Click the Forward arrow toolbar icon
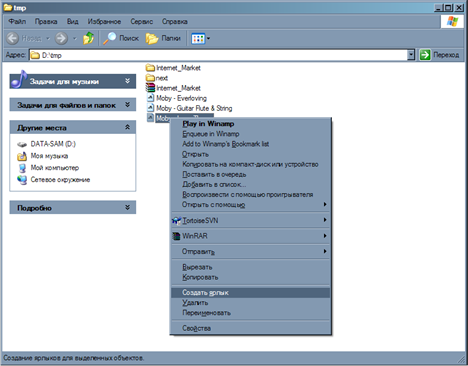Screen dimensions: 468x366 61,38
